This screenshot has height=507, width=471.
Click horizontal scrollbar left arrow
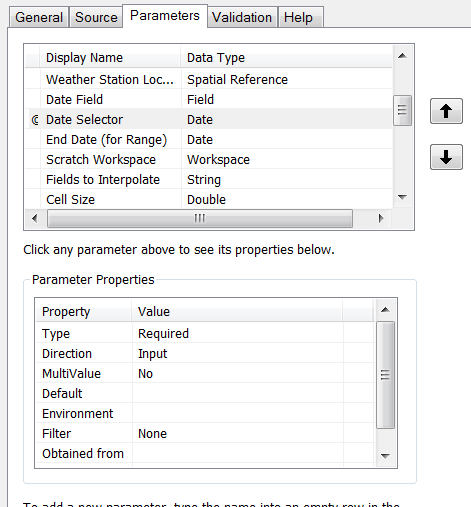coord(34,218)
